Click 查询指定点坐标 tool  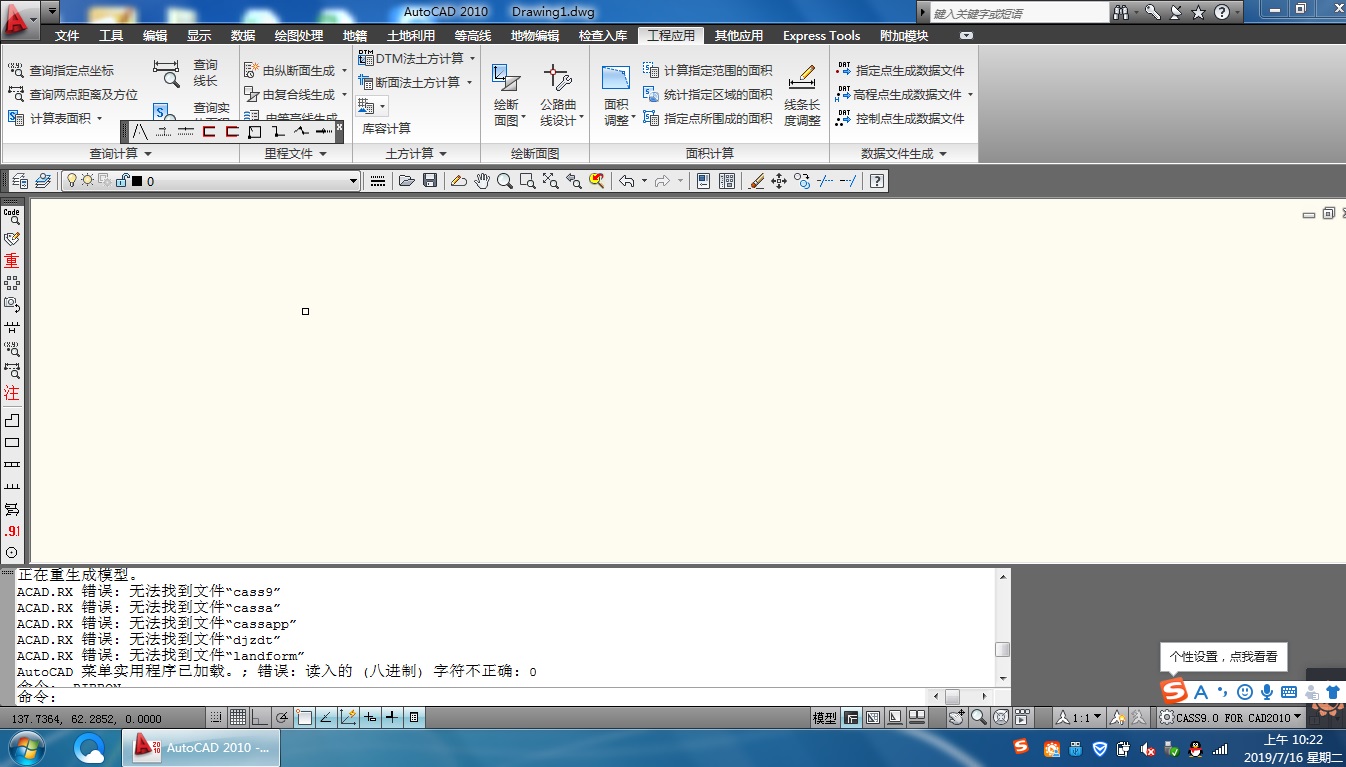click(x=61, y=70)
